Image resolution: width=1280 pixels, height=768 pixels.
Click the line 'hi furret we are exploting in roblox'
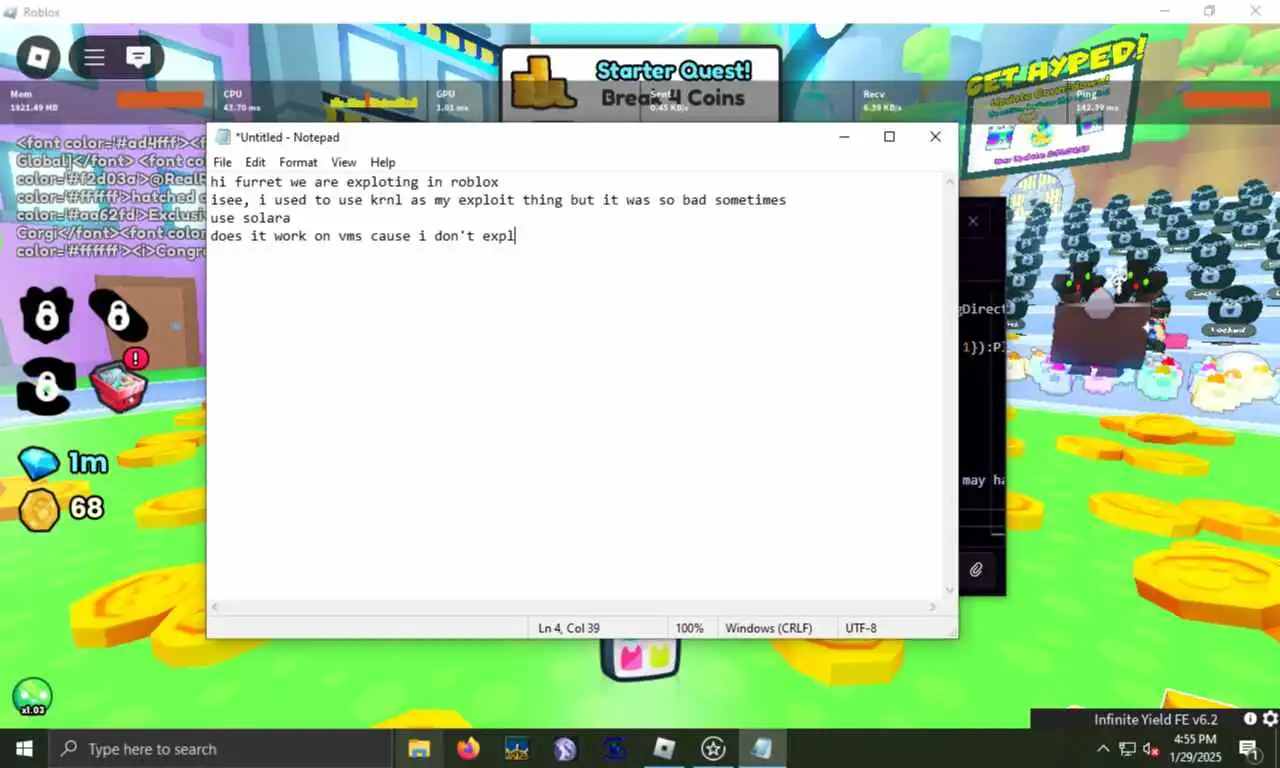pyautogui.click(x=354, y=182)
